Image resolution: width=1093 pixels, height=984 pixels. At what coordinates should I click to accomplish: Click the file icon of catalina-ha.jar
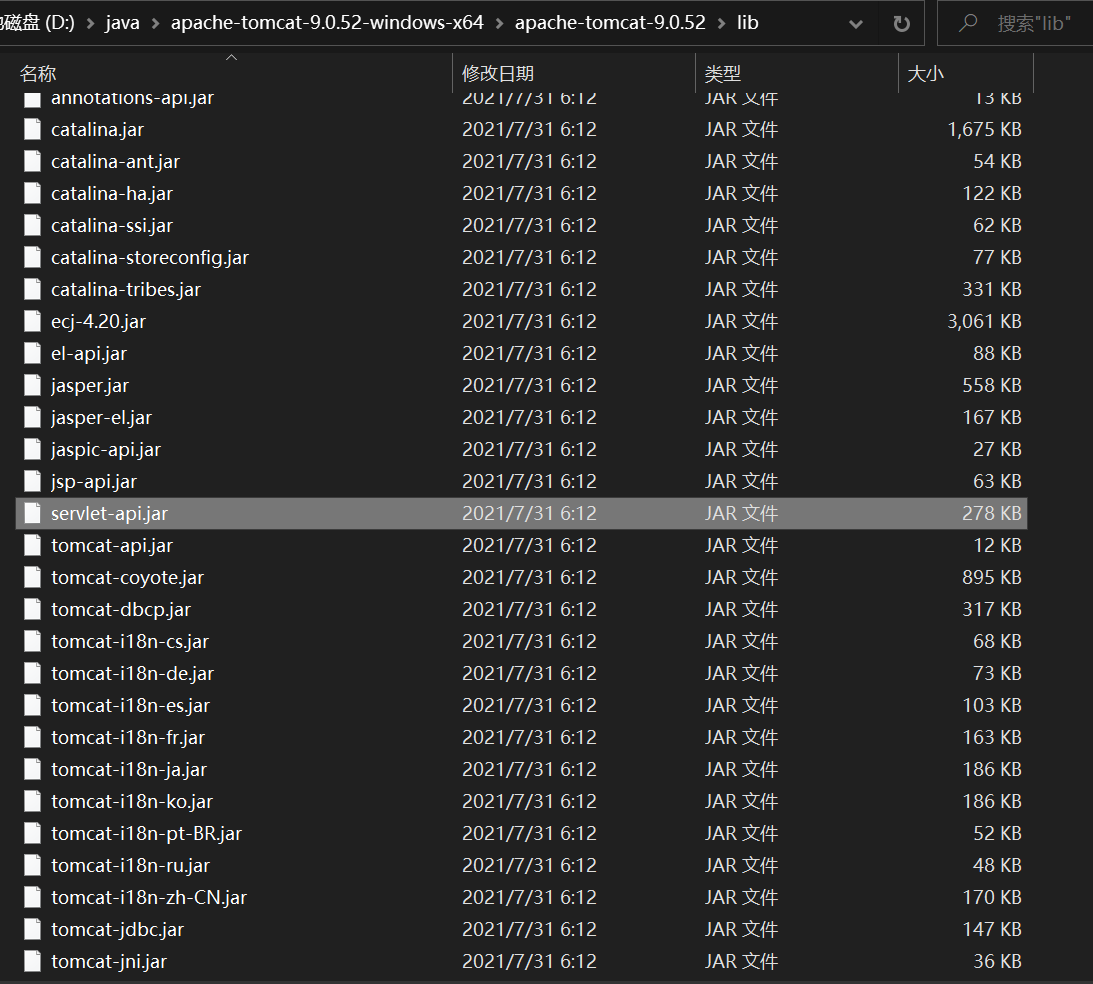click(32, 194)
